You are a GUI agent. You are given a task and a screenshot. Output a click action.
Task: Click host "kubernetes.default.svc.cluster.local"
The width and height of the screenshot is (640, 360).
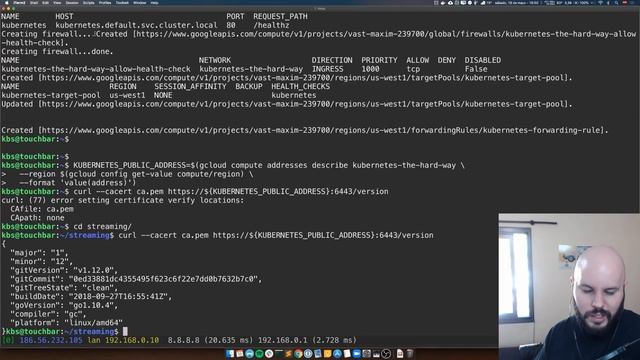click(136, 25)
